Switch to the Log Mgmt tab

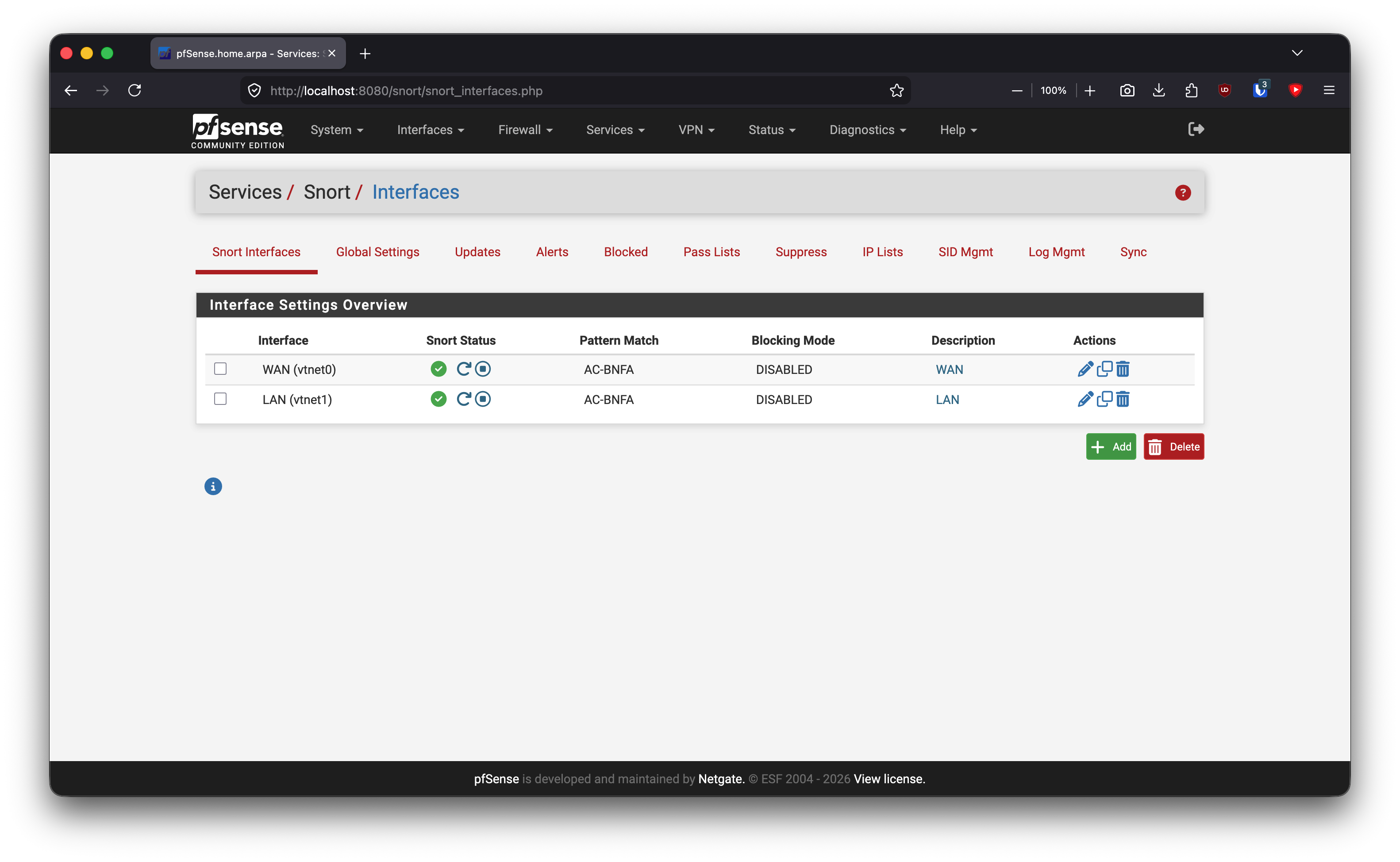[1056, 252]
